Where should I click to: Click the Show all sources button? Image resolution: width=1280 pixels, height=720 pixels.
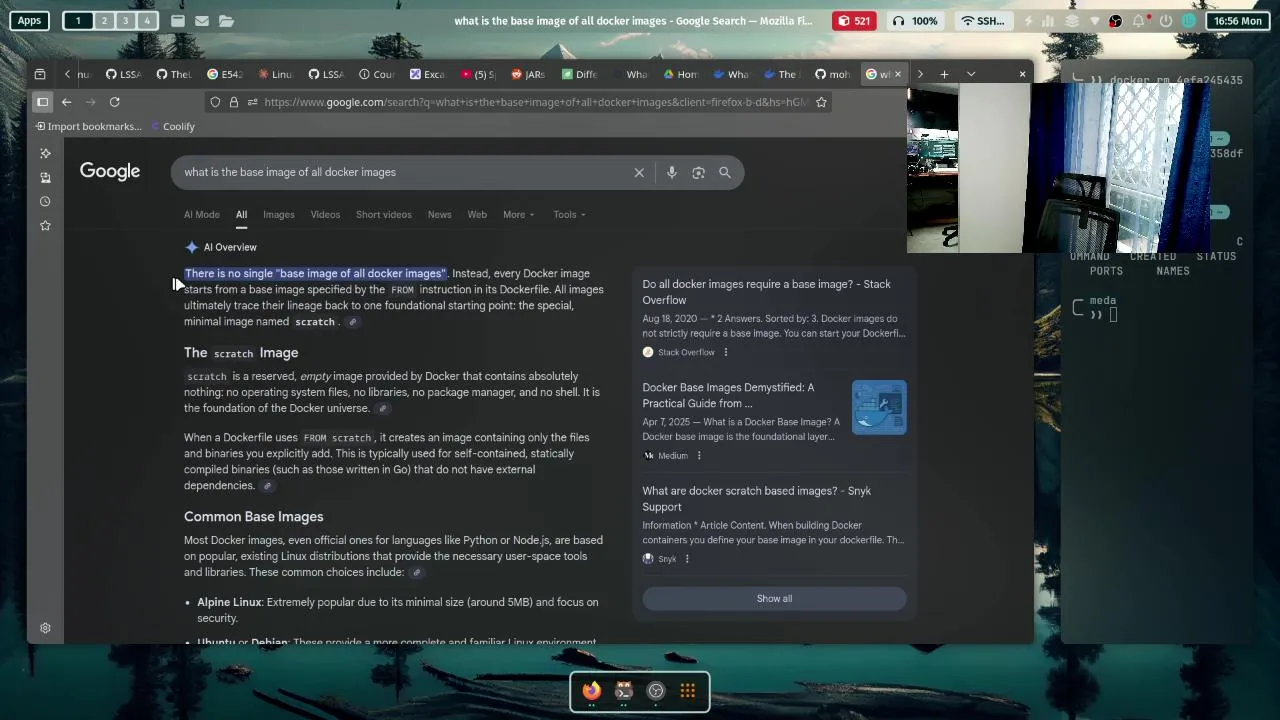tap(774, 599)
